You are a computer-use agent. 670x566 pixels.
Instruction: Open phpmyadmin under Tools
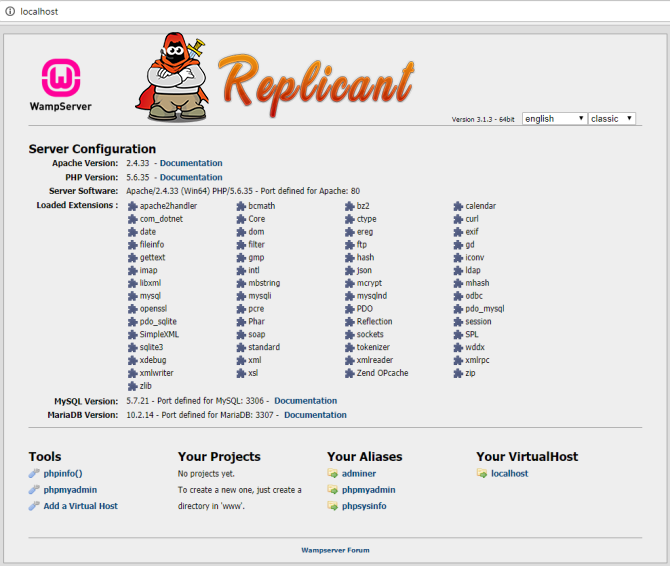(x=70, y=490)
